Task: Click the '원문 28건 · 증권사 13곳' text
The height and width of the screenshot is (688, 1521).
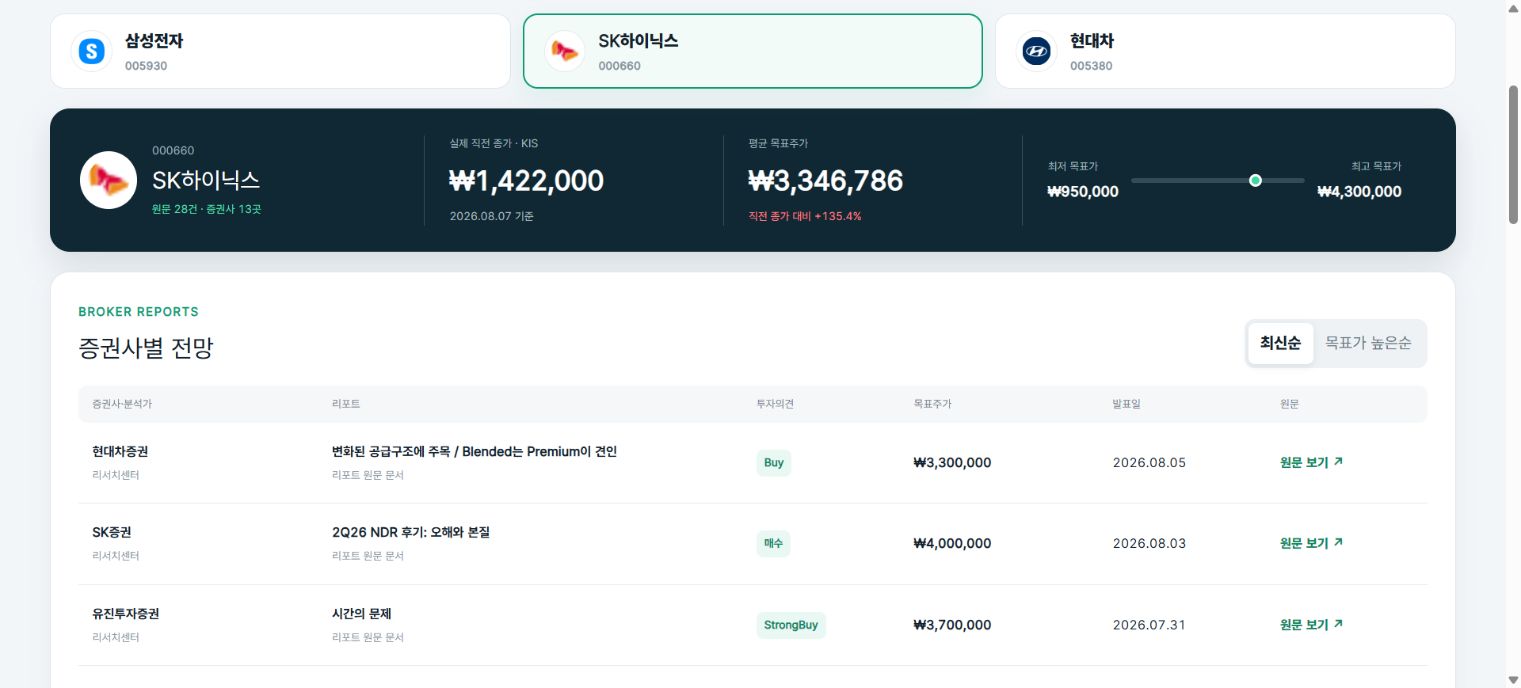Action: coord(207,209)
